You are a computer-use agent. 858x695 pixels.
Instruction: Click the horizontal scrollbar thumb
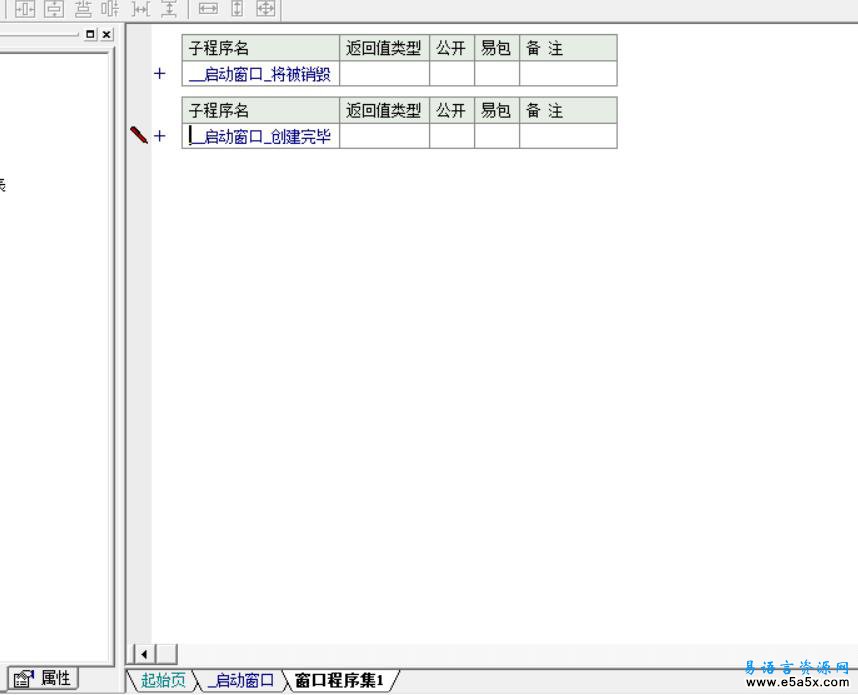[166, 654]
